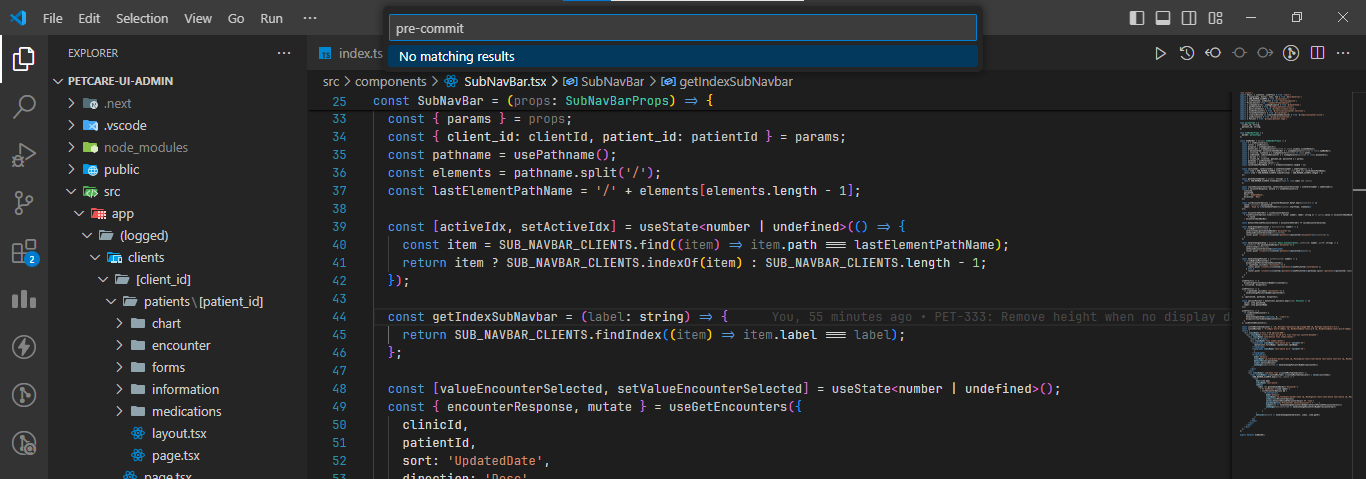Screen dimensions: 1366x479
Task: Split the editor to the right
Action: 1318,53
